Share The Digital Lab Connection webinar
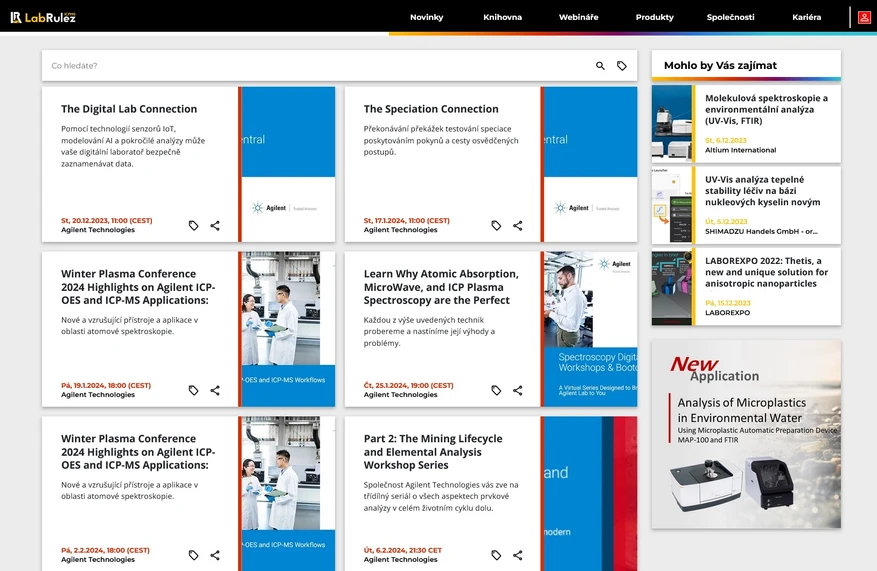 point(215,225)
